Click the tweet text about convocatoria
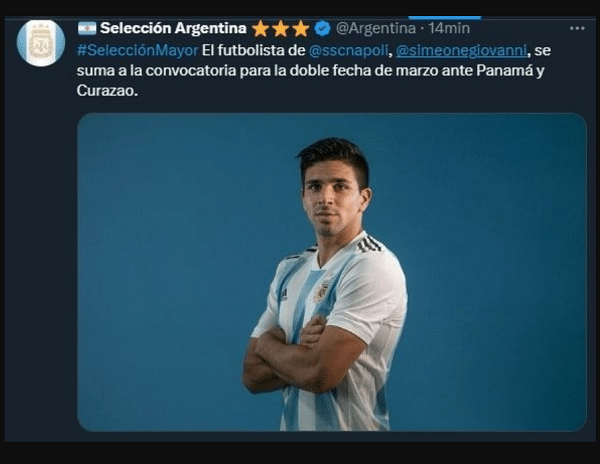600x464 pixels. pyautogui.click(x=314, y=70)
